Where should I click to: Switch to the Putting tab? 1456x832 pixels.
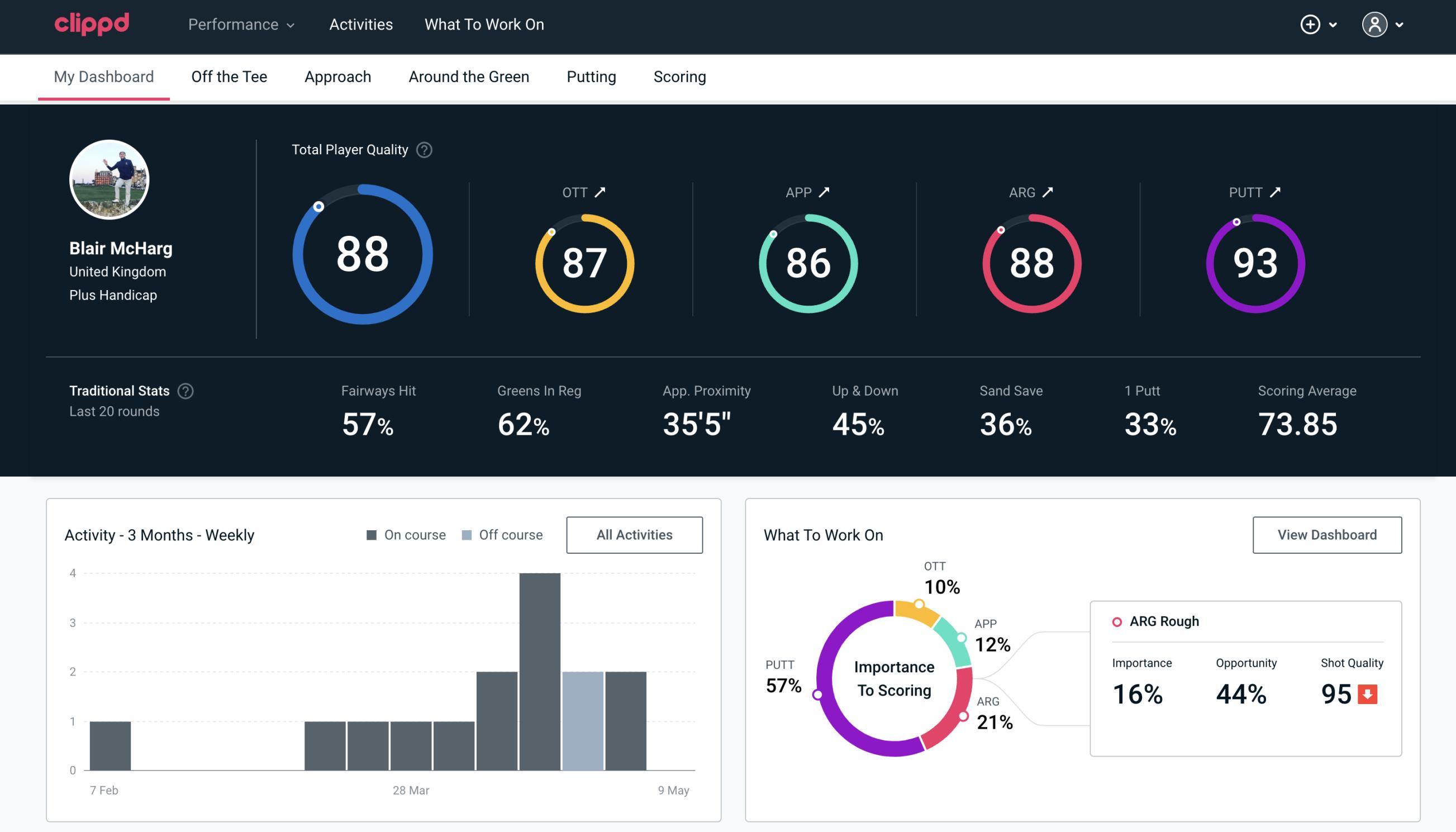pos(591,76)
